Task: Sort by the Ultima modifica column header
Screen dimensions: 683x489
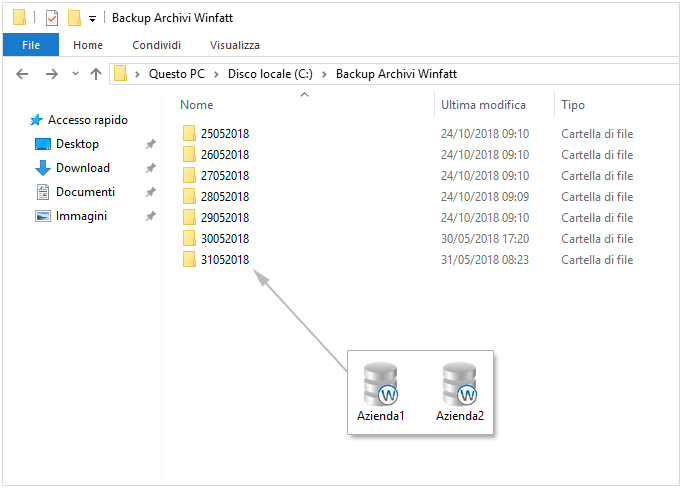Action: pyautogui.click(x=483, y=105)
